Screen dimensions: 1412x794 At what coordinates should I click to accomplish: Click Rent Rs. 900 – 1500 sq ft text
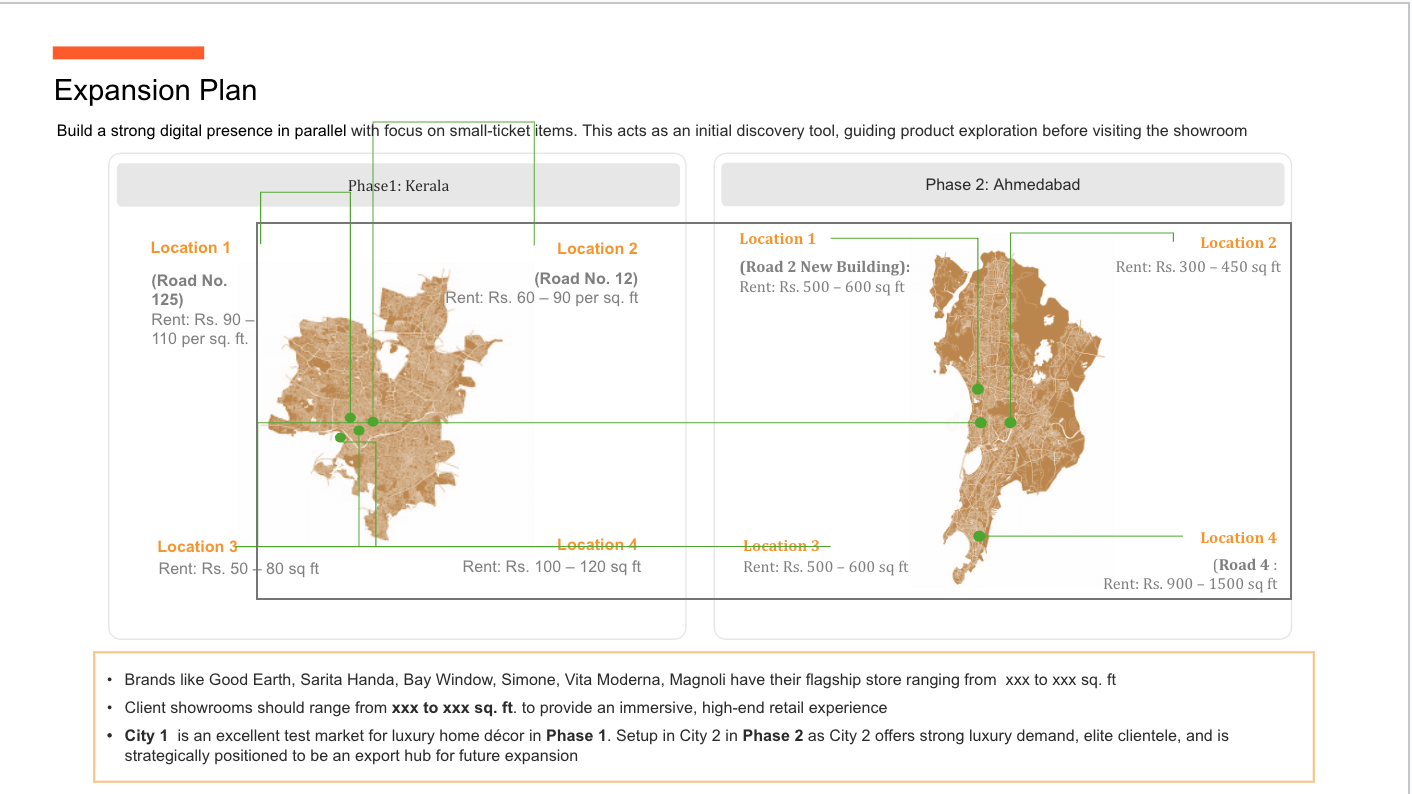pyautogui.click(x=1190, y=584)
